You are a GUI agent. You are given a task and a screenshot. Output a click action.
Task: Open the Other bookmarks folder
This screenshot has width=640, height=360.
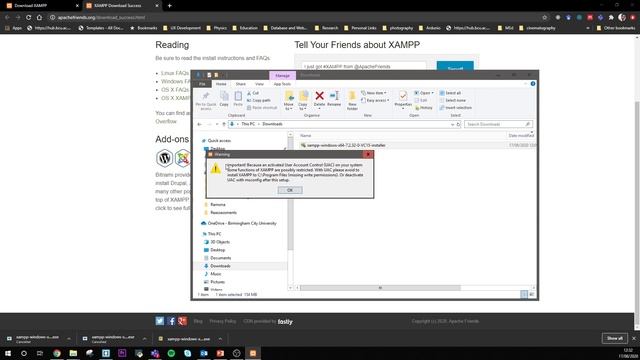point(616,28)
